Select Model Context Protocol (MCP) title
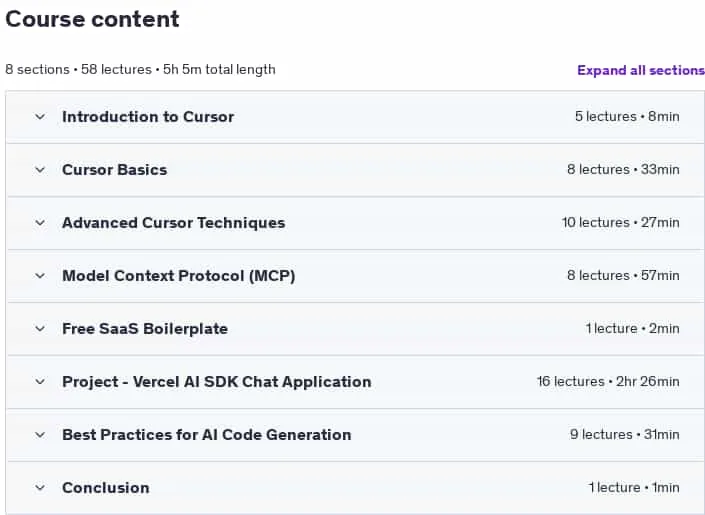This screenshot has width=705, height=515. click(178, 276)
